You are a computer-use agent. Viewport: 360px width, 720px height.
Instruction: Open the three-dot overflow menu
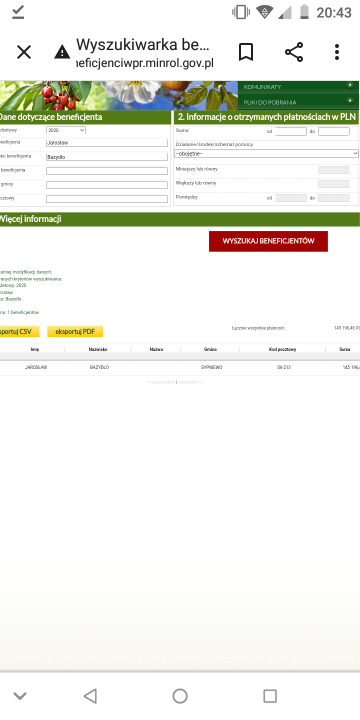337,52
